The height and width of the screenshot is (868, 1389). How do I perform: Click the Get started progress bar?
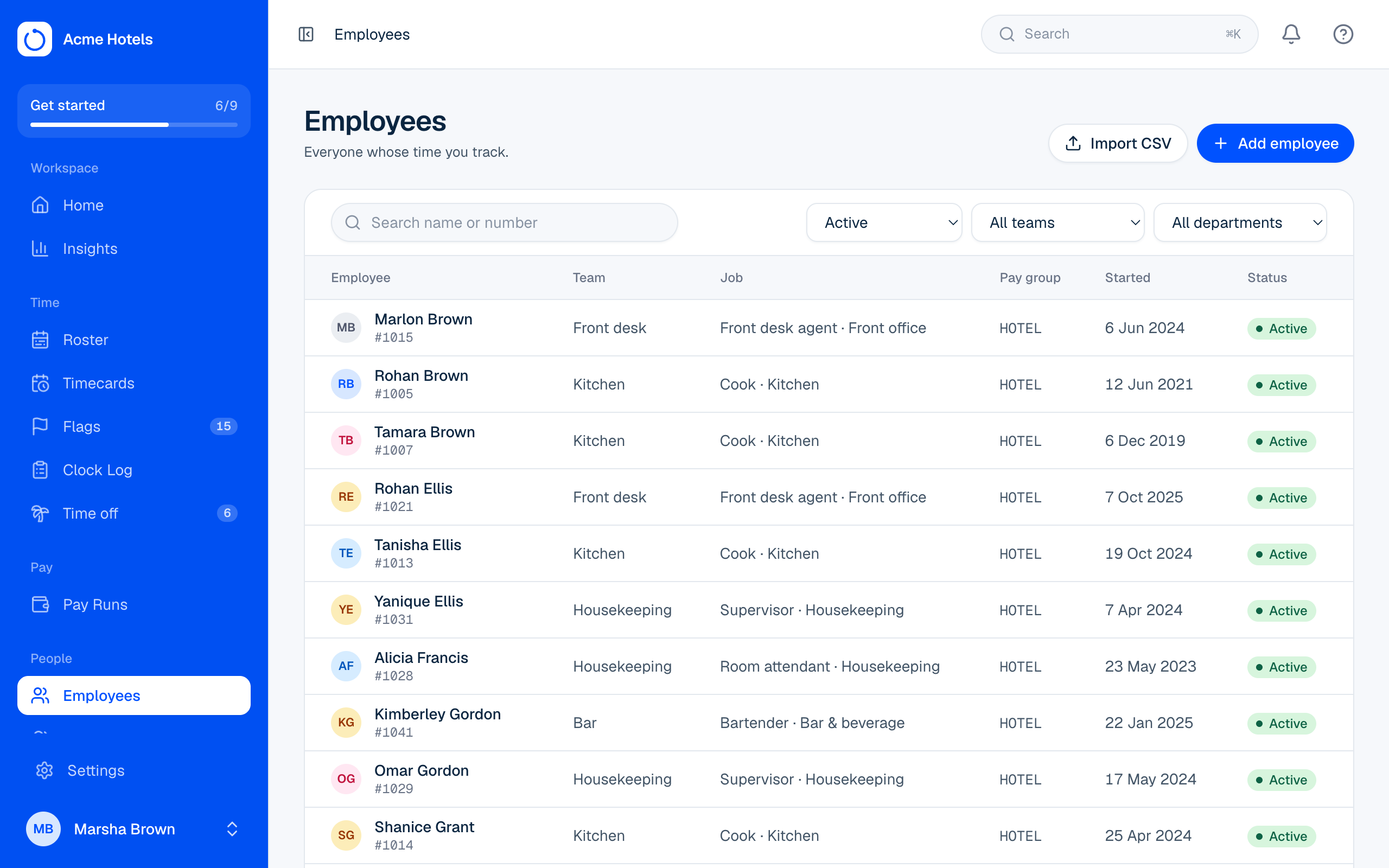click(x=133, y=125)
